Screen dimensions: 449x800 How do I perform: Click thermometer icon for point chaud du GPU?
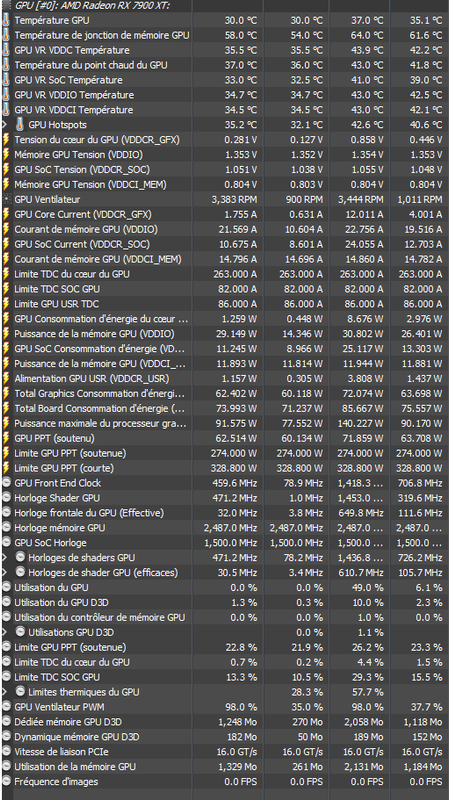coord(6,65)
